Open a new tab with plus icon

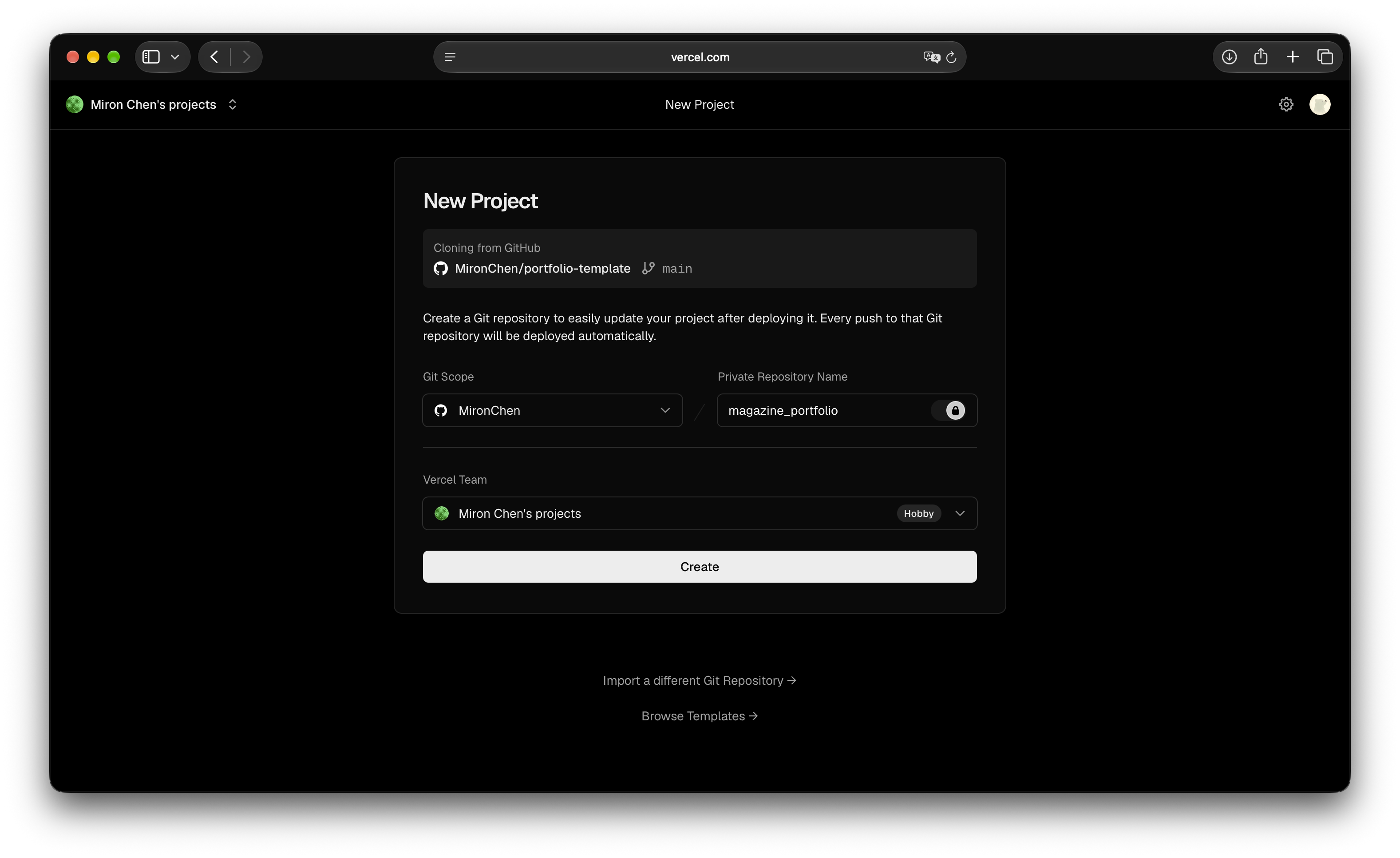pyautogui.click(x=1293, y=57)
